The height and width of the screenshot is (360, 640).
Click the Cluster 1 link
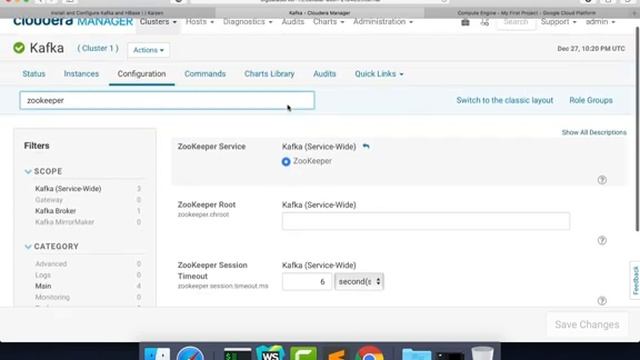[x=98, y=48]
